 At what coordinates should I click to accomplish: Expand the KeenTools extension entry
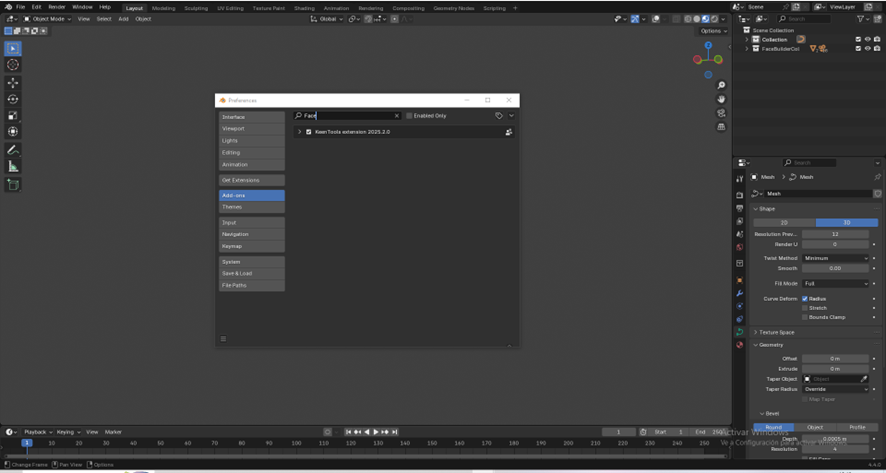tap(299, 132)
